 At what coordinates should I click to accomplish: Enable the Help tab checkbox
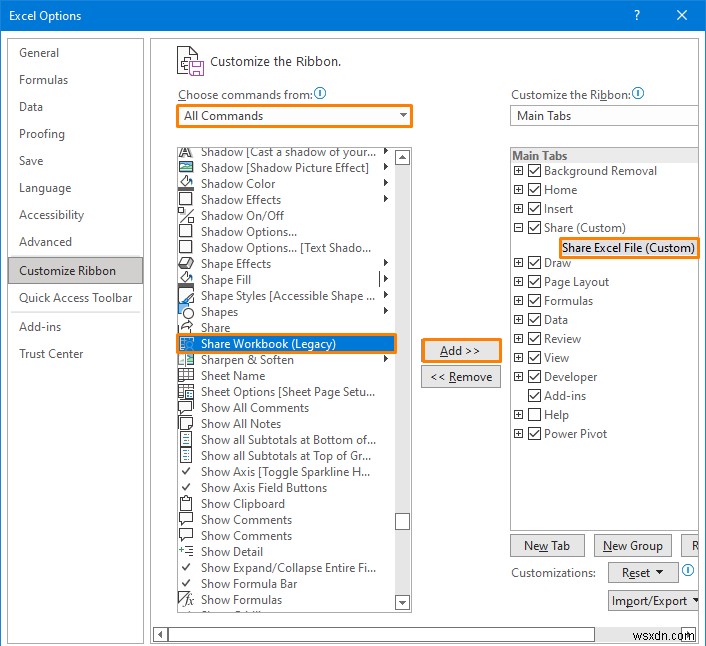coord(534,415)
